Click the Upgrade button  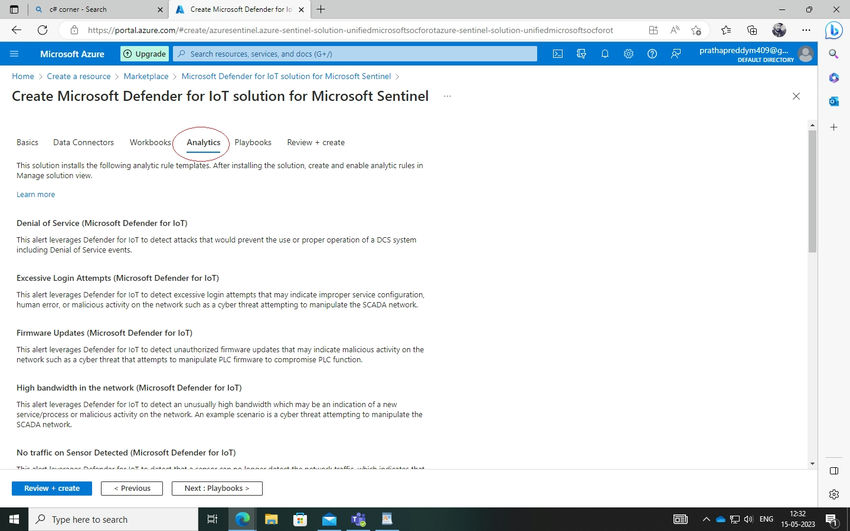(x=145, y=54)
